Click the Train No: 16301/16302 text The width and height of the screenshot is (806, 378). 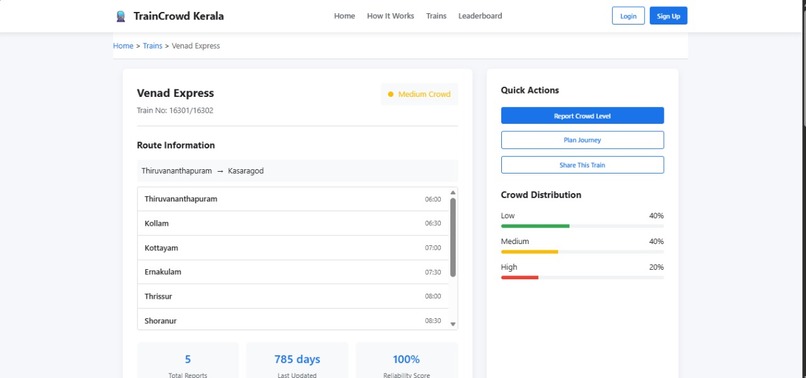tap(175, 110)
